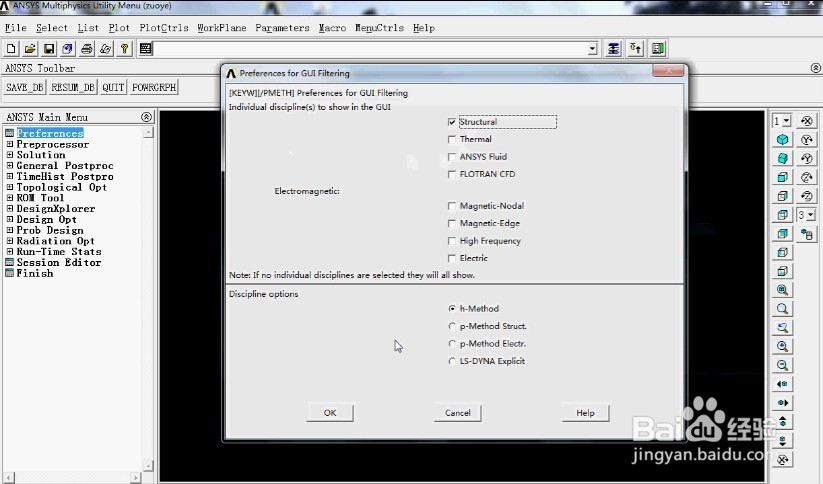Open the Select menu

(51, 28)
